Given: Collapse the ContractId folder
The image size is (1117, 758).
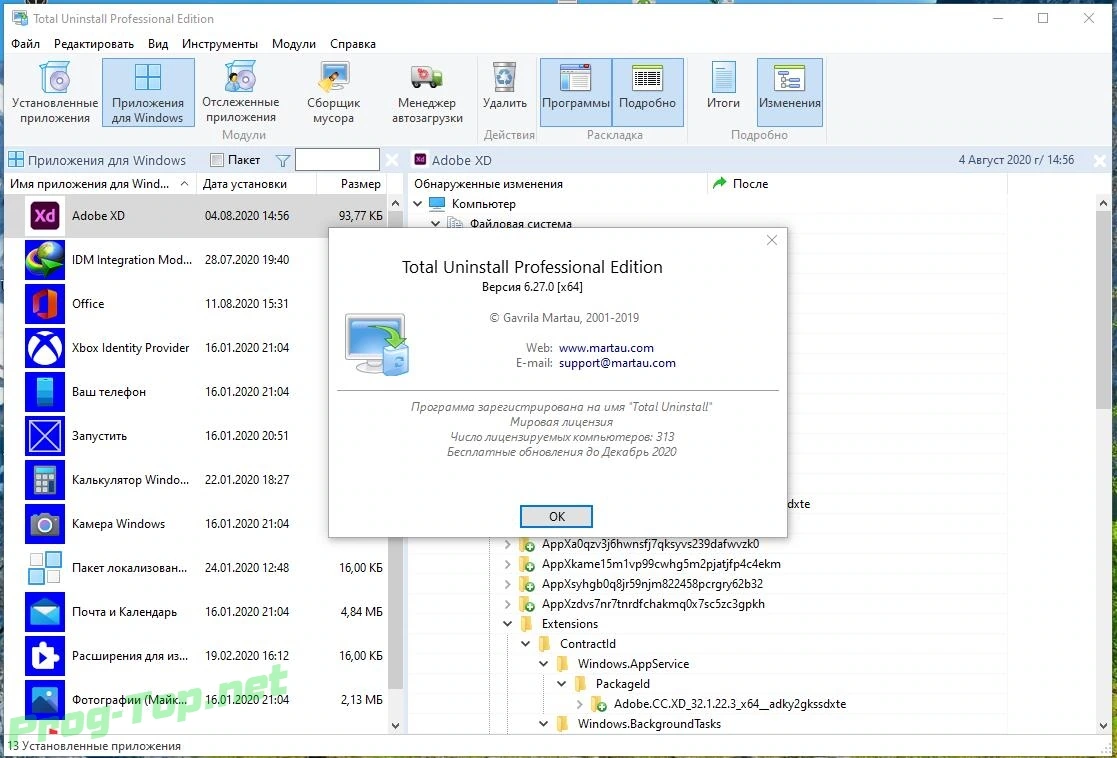Looking at the screenshot, I should [x=525, y=644].
